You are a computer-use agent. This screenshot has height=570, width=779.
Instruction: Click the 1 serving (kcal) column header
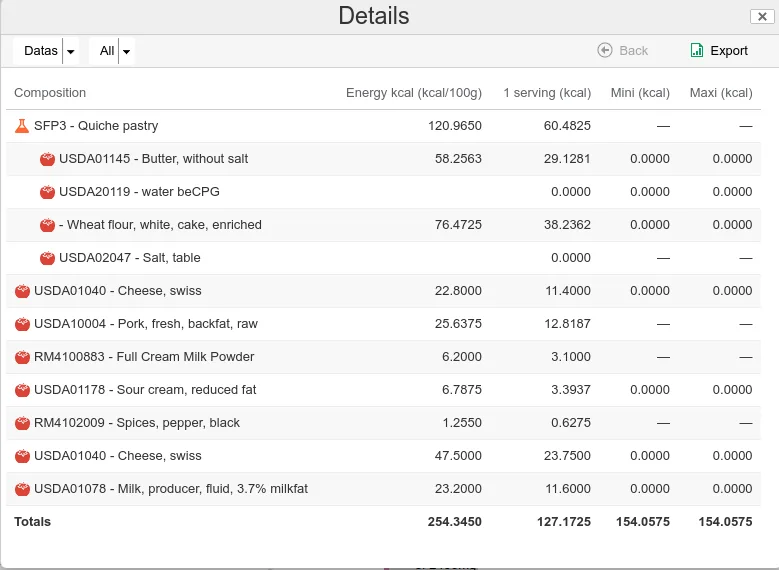[x=547, y=93]
